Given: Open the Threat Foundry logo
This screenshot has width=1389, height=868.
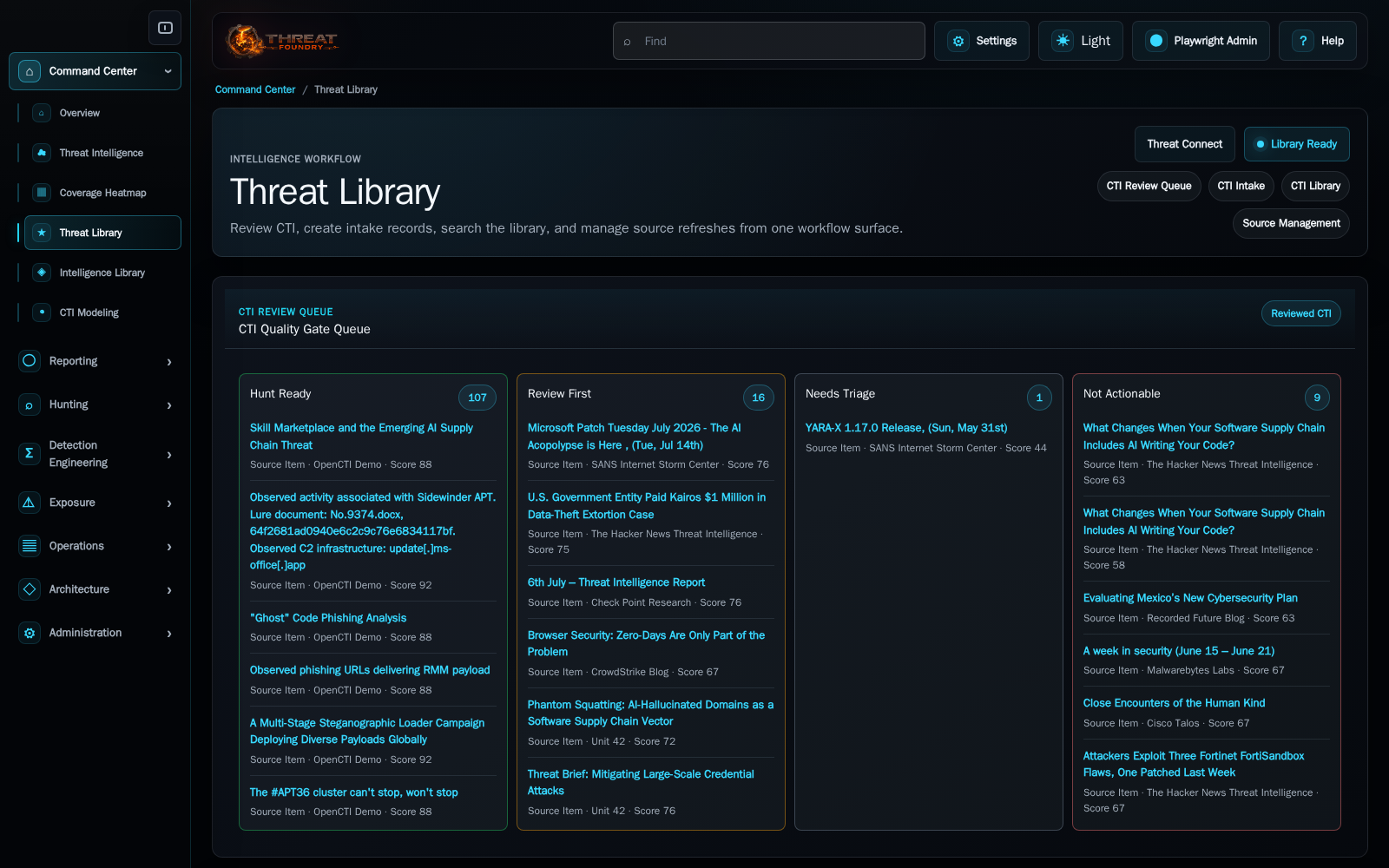Looking at the screenshot, I should click(x=282, y=41).
